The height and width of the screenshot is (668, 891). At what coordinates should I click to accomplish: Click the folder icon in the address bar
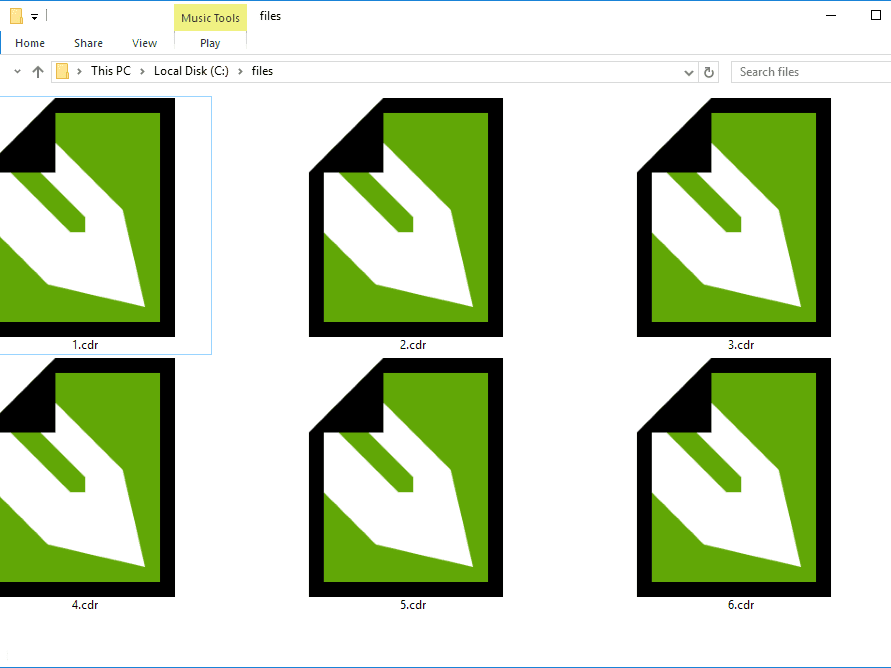(x=63, y=72)
